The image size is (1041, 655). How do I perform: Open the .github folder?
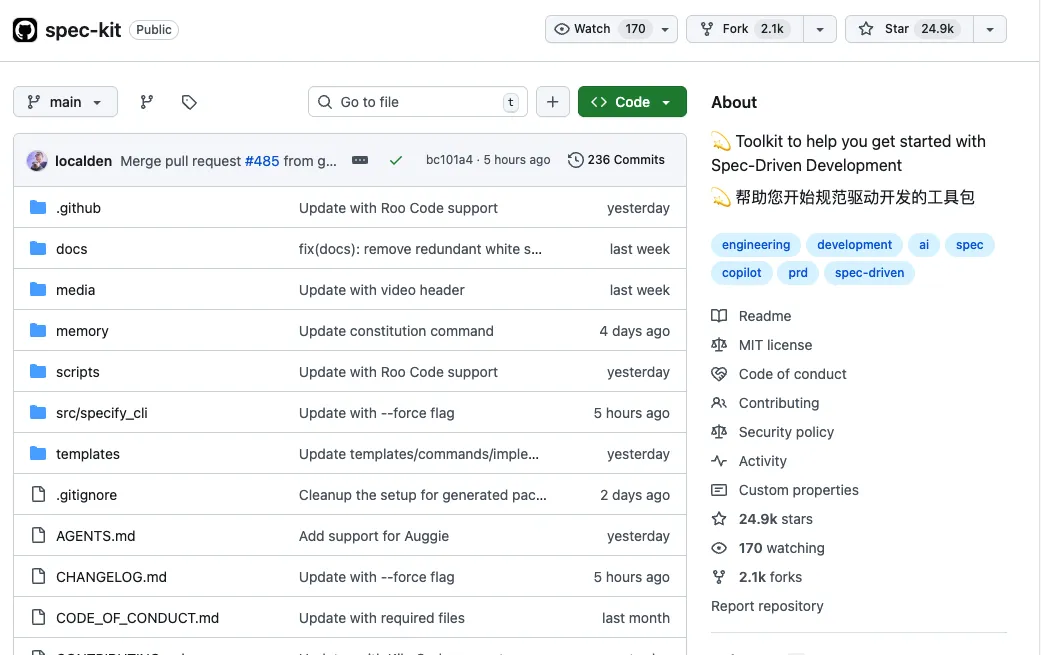[78, 208]
